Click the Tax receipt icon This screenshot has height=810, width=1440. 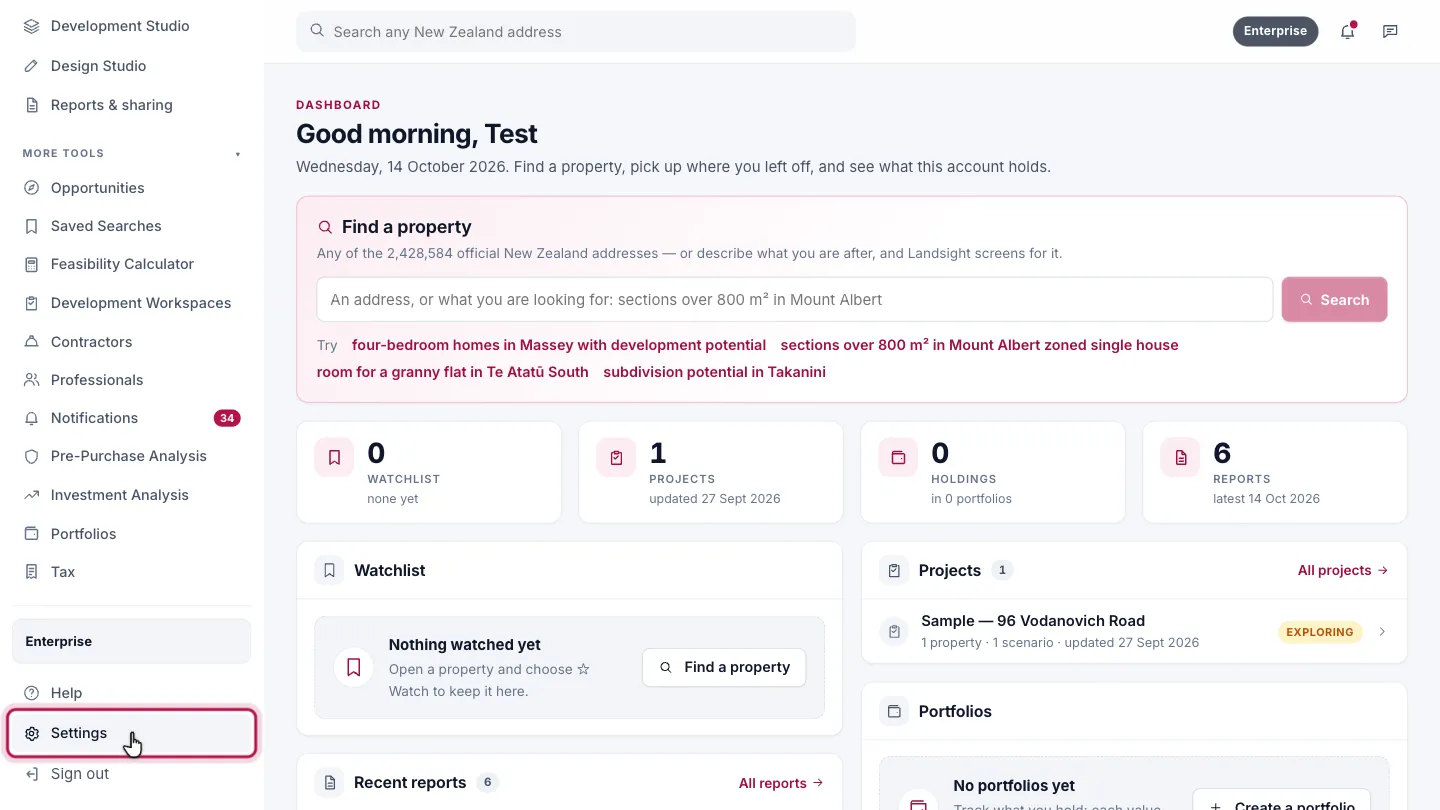coord(32,572)
